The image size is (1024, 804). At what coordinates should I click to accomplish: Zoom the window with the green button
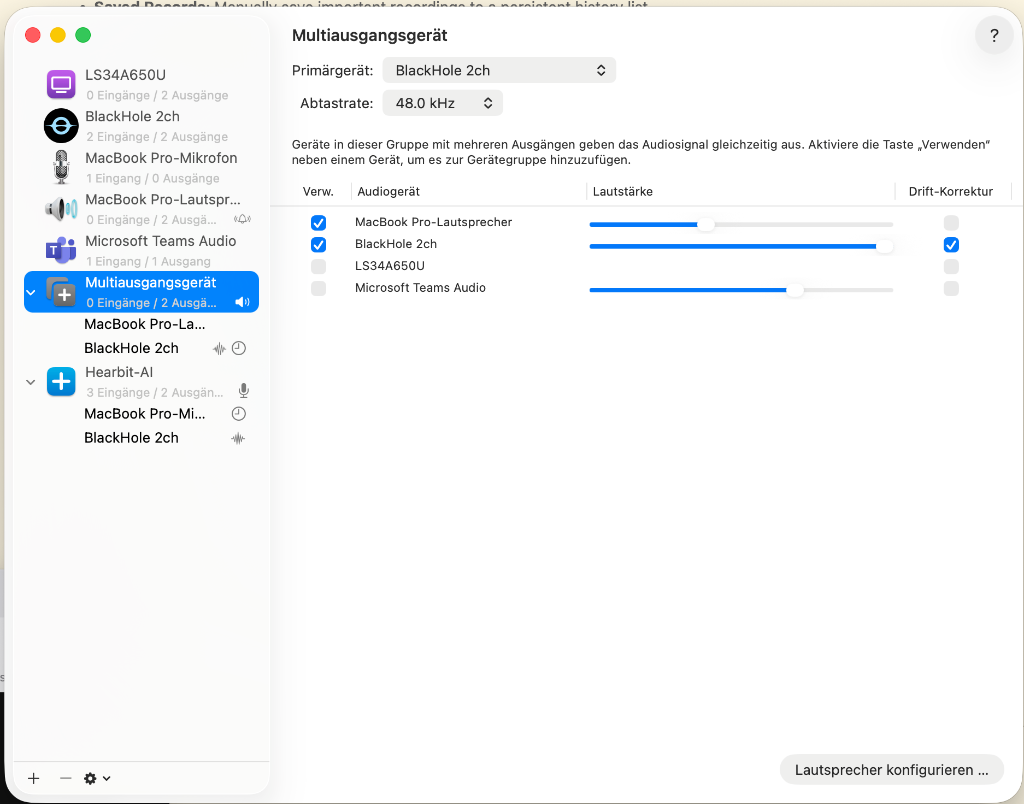83,35
